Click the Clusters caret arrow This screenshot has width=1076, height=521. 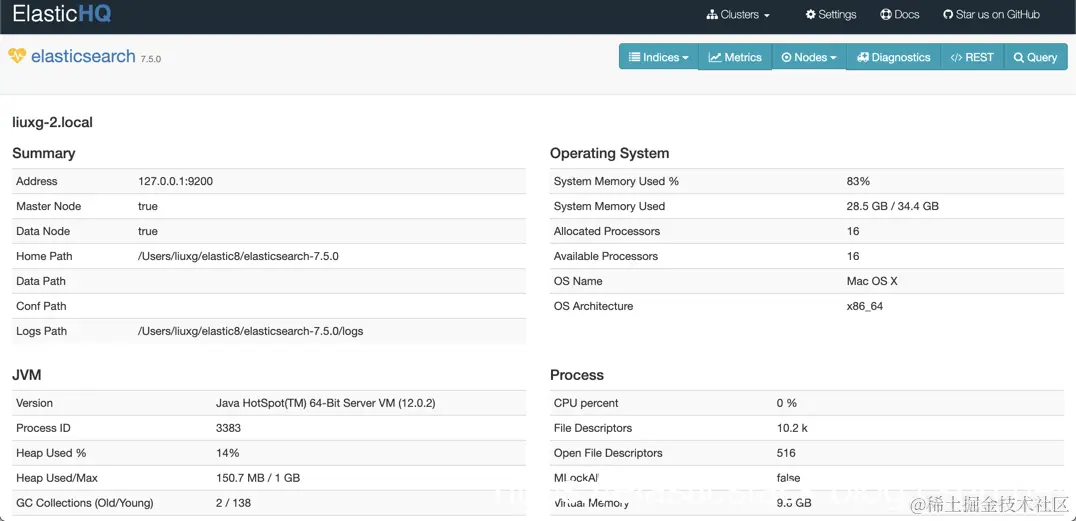click(767, 15)
